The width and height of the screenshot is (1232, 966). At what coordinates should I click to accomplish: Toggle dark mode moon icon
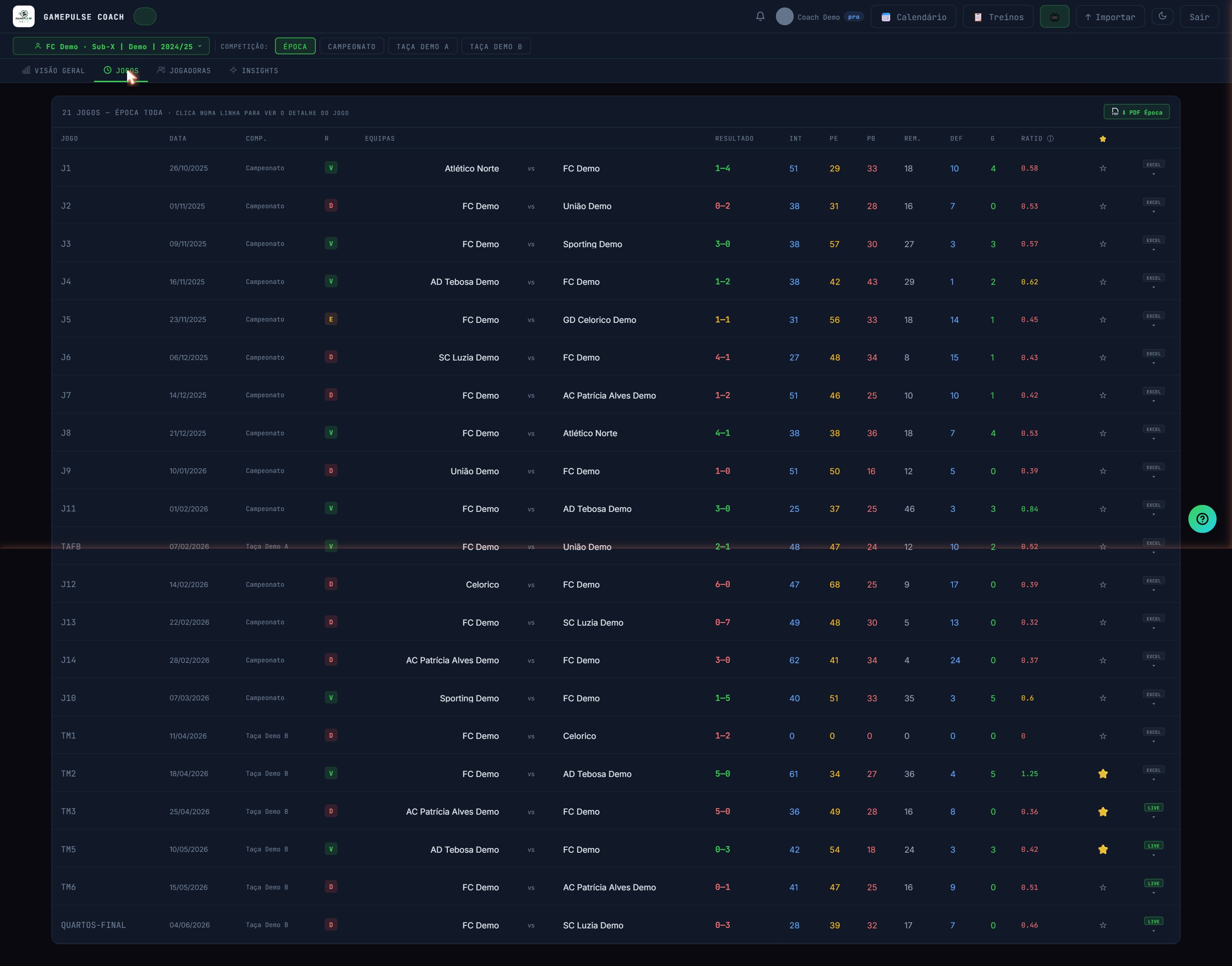coord(1162,16)
